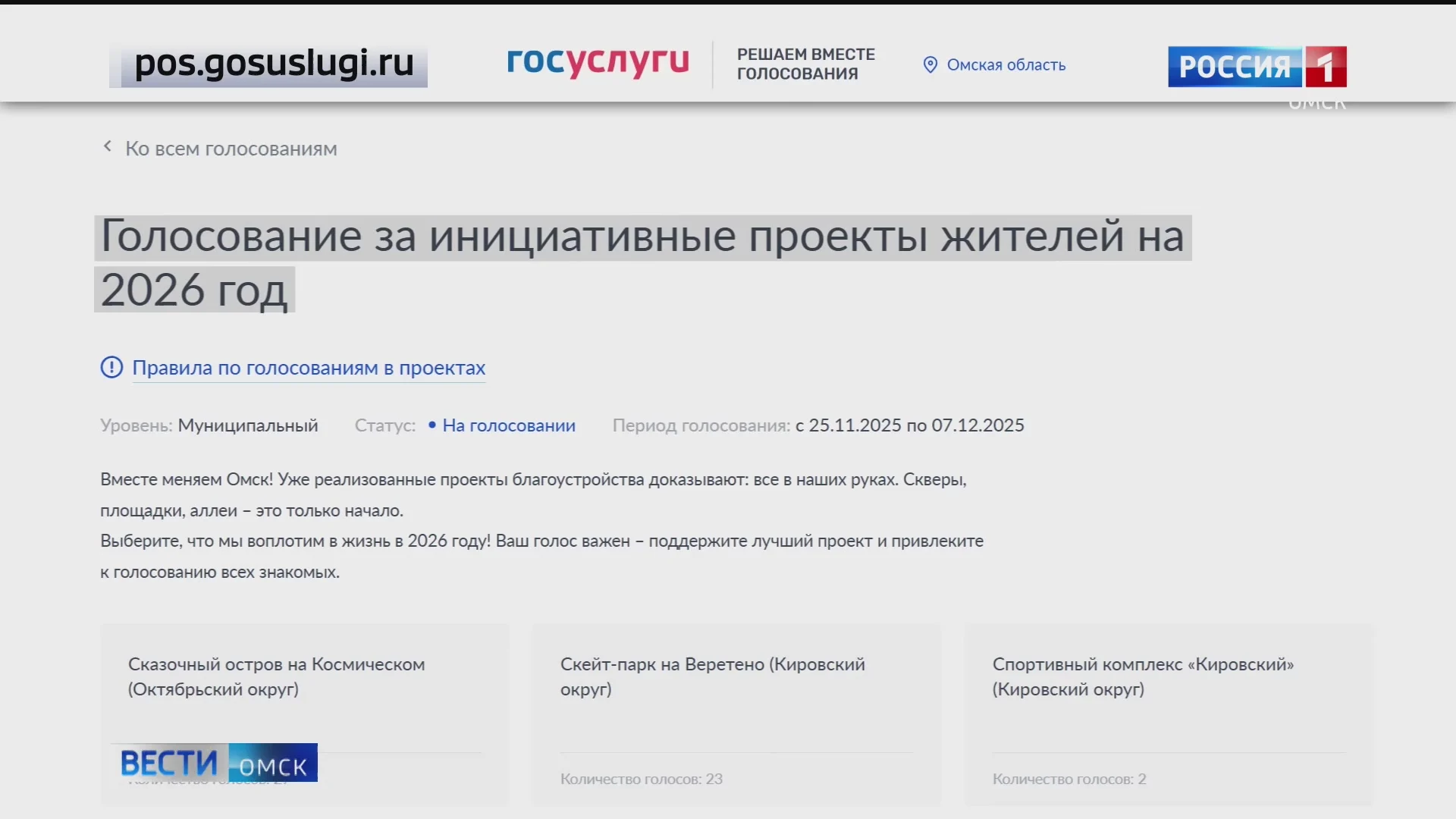The image size is (1456, 819).
Task: Click the РЕШАЕМ ВМЕСТЕ ГОЛОСОВАНИЯ header item
Action: coord(805,64)
